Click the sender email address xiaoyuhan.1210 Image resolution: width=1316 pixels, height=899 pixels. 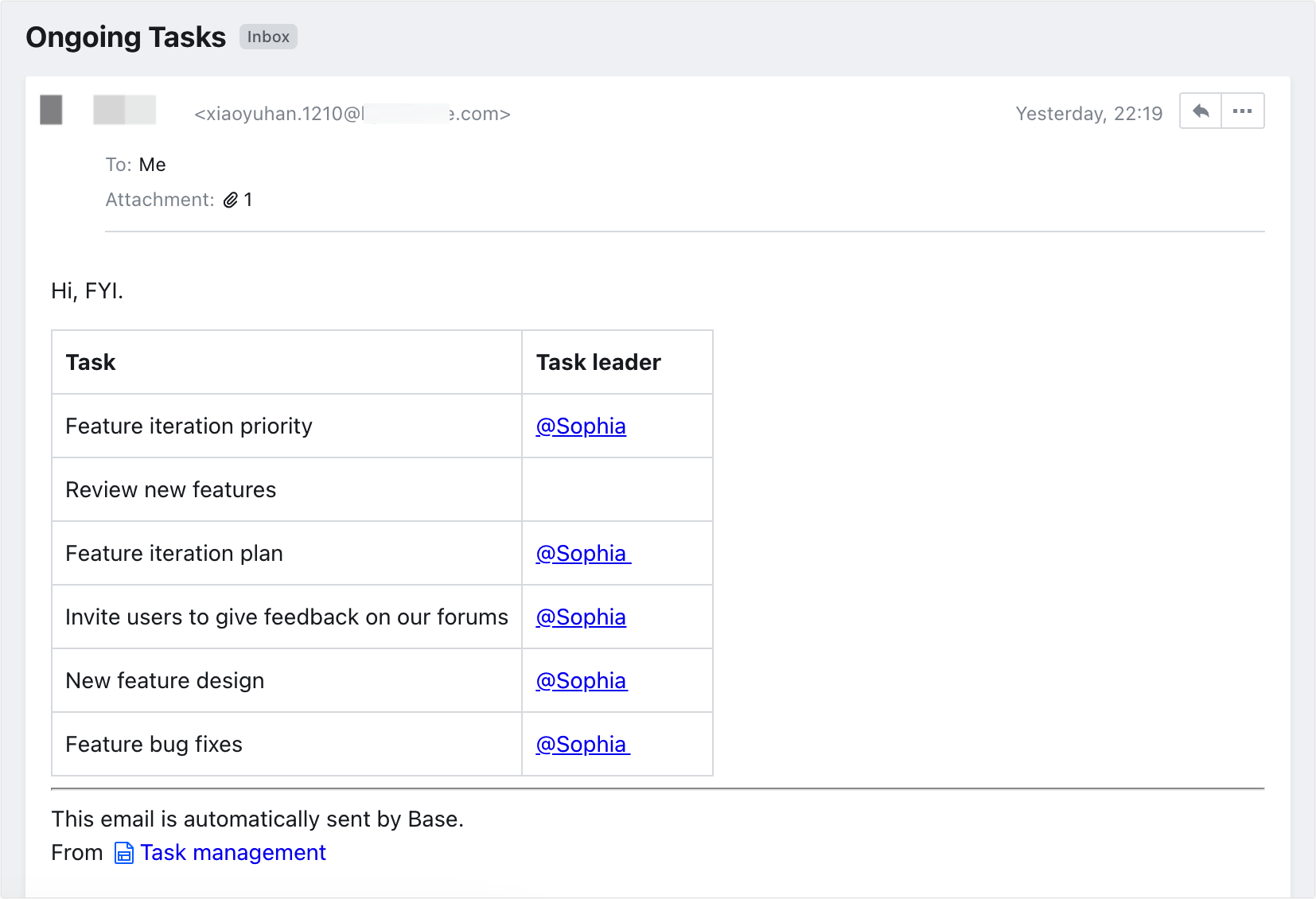(352, 114)
